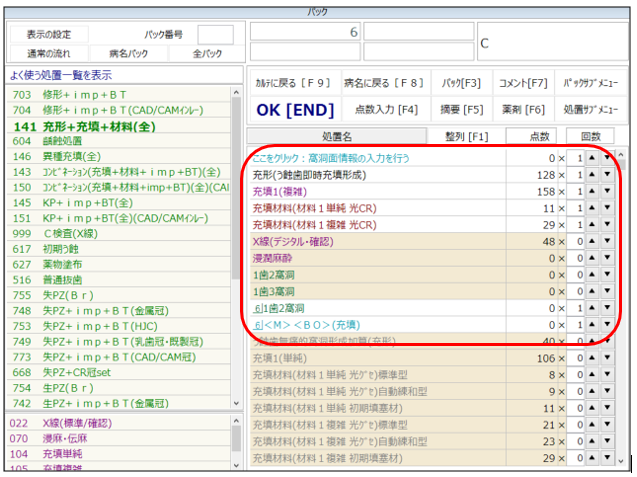Increase count for 充形(う蝕歯即時充填形成) row

[x=591, y=175]
